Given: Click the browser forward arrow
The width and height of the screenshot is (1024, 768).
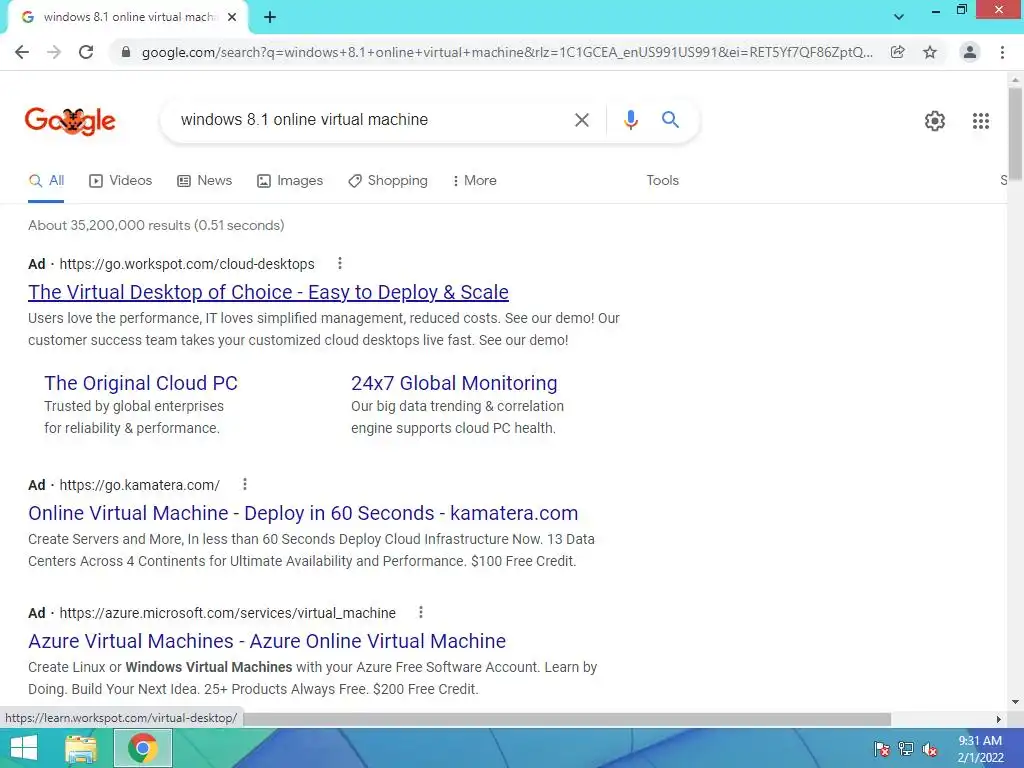Looking at the screenshot, I should pyautogui.click(x=54, y=52).
